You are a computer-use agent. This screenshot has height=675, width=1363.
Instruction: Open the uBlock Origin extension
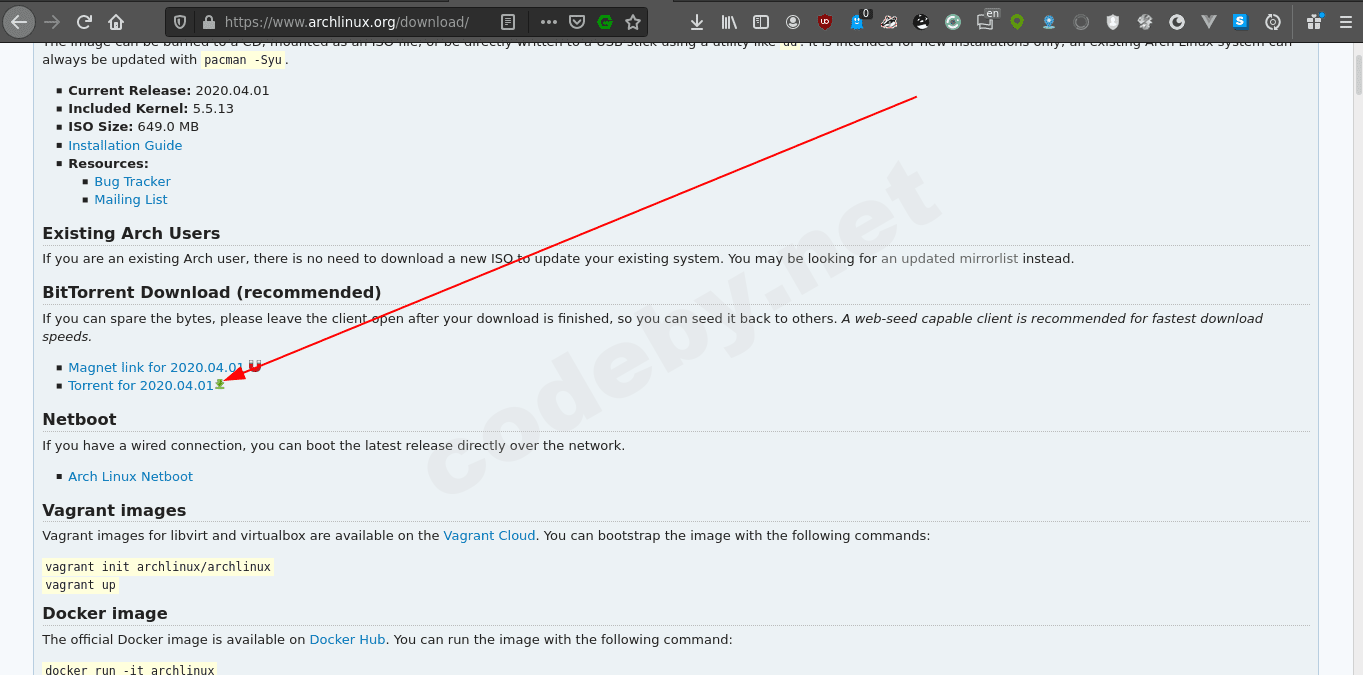pyautogui.click(x=825, y=21)
